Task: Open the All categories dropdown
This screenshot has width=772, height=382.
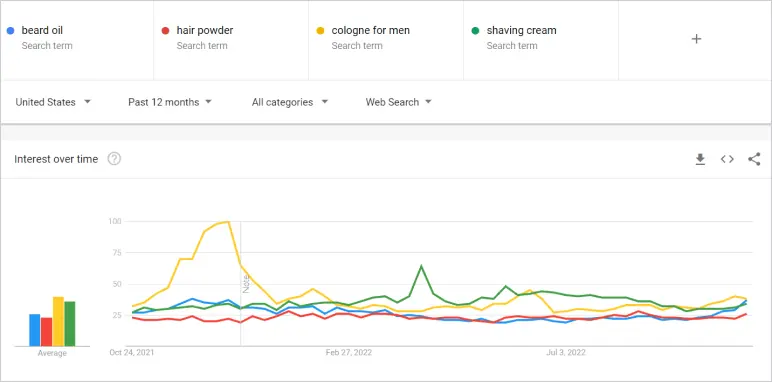Action: click(x=290, y=102)
